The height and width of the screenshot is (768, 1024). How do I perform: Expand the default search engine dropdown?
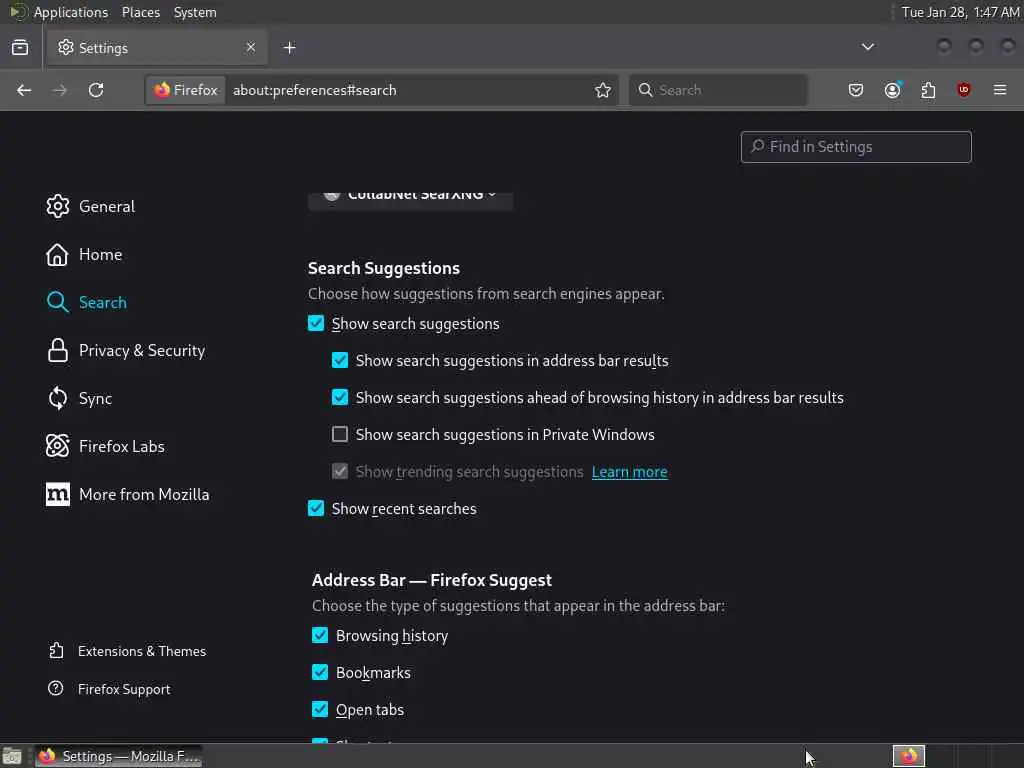pos(411,198)
